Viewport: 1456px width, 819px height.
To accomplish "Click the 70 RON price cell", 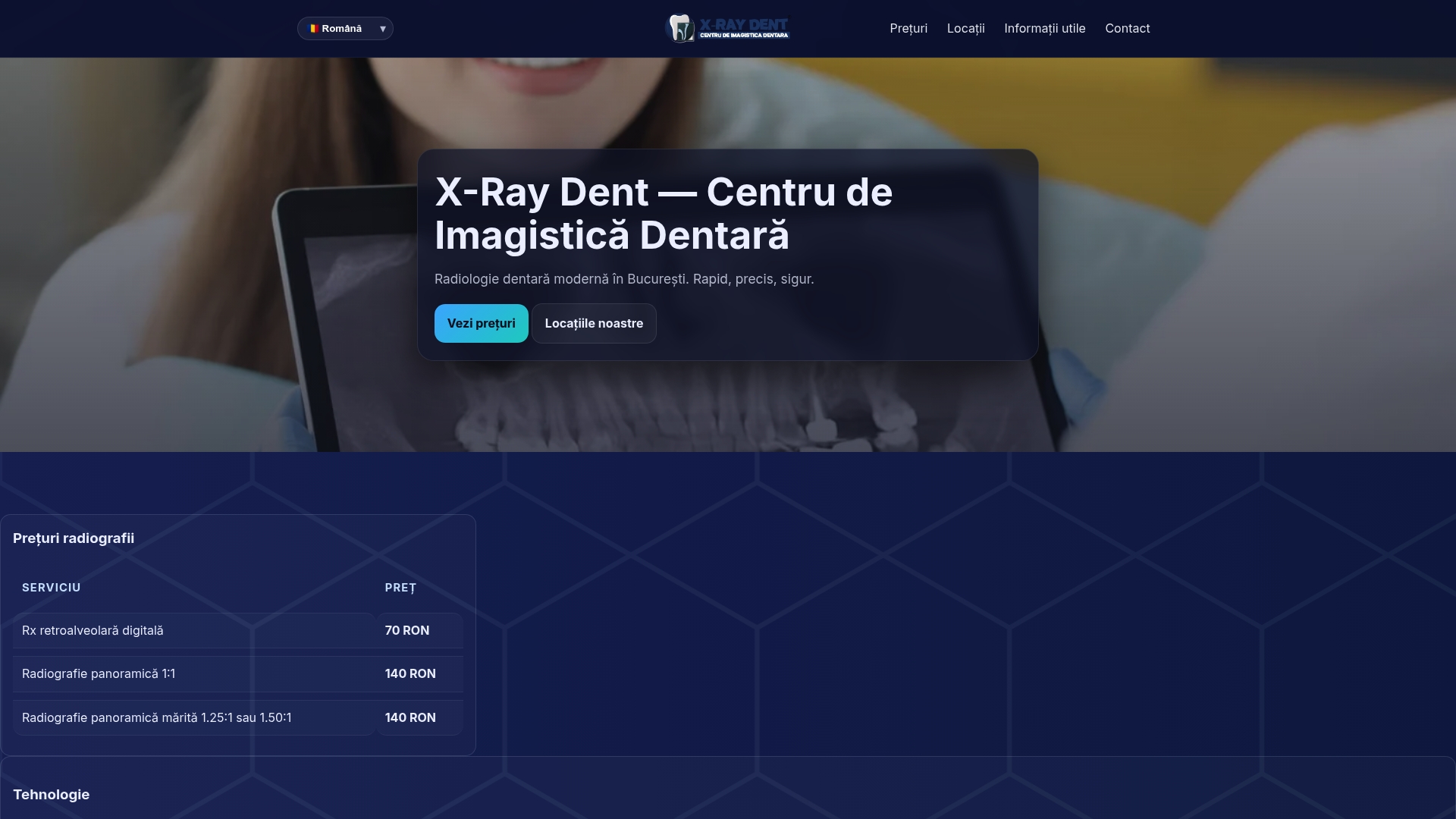I will 419,630.
